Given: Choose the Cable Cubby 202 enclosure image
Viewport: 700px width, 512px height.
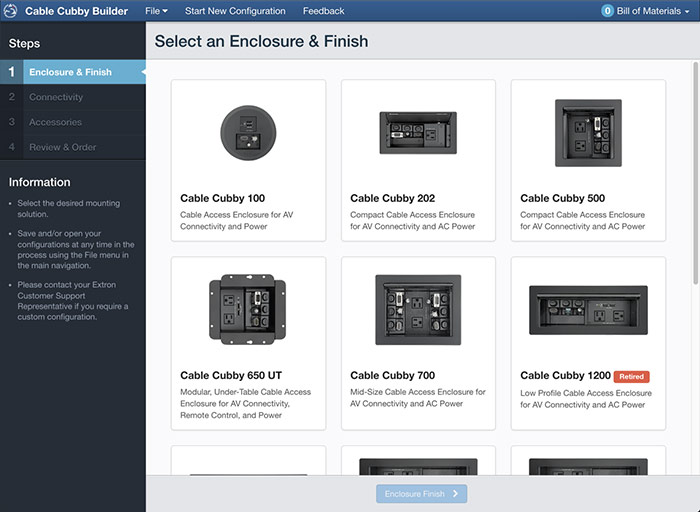Looking at the screenshot, I should point(418,133).
